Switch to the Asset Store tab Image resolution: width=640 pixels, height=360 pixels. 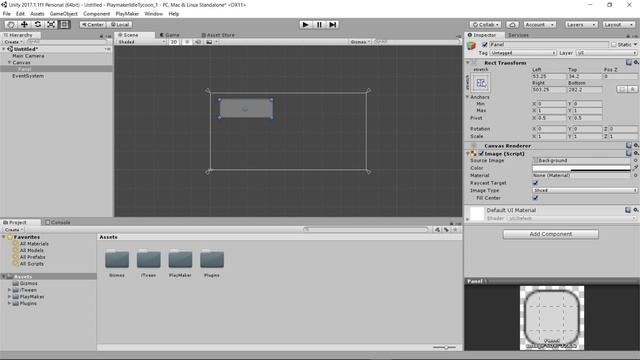[x=218, y=35]
